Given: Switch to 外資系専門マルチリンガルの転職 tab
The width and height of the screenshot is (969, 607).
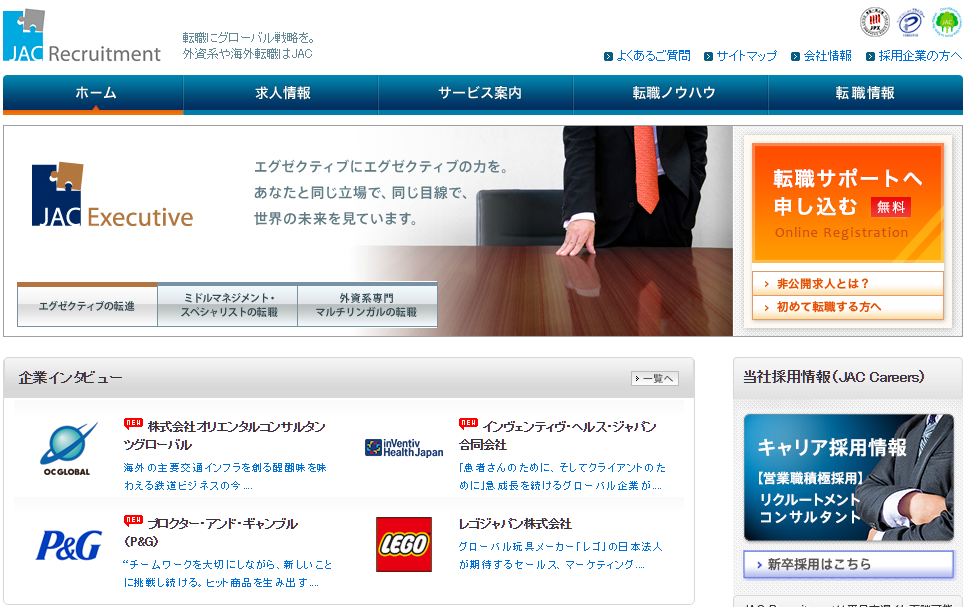Looking at the screenshot, I should tap(367, 305).
